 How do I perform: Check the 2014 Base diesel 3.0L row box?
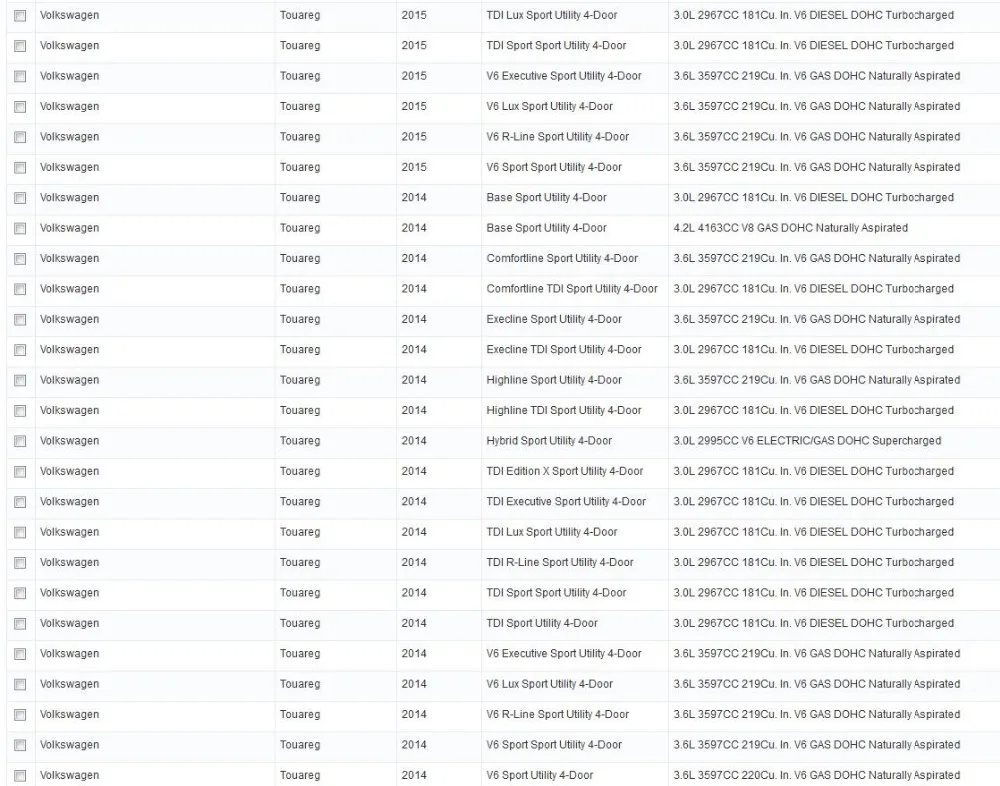click(x=20, y=198)
